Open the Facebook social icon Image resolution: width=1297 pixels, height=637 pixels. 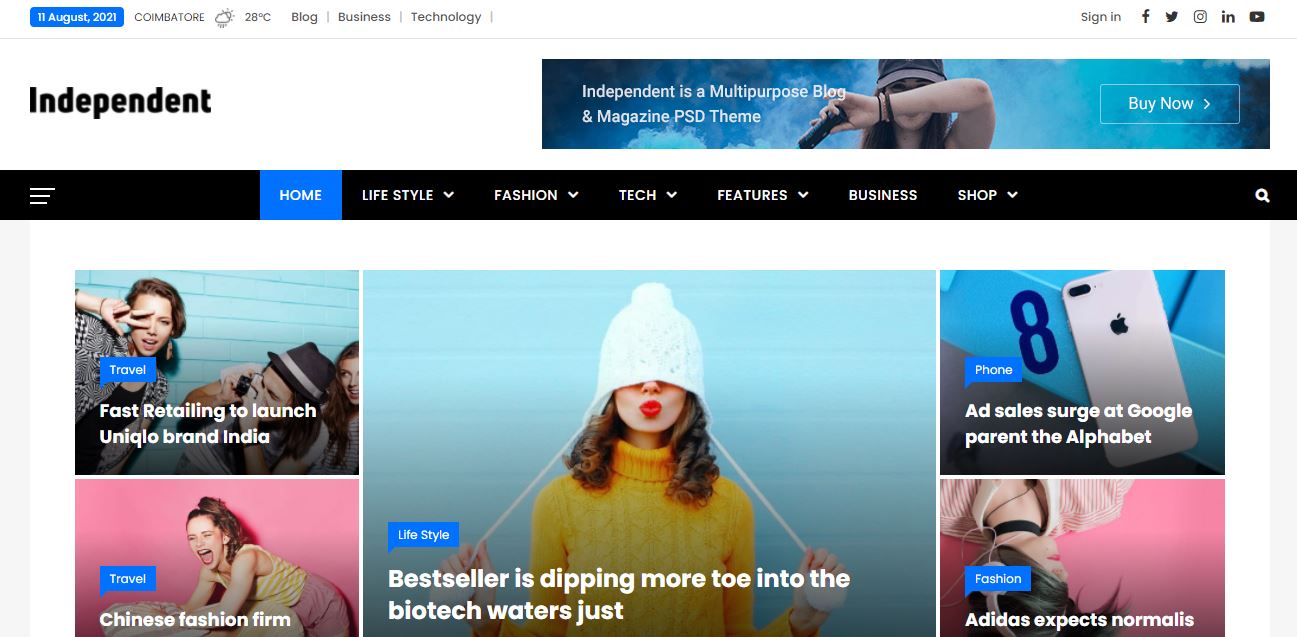(1145, 16)
